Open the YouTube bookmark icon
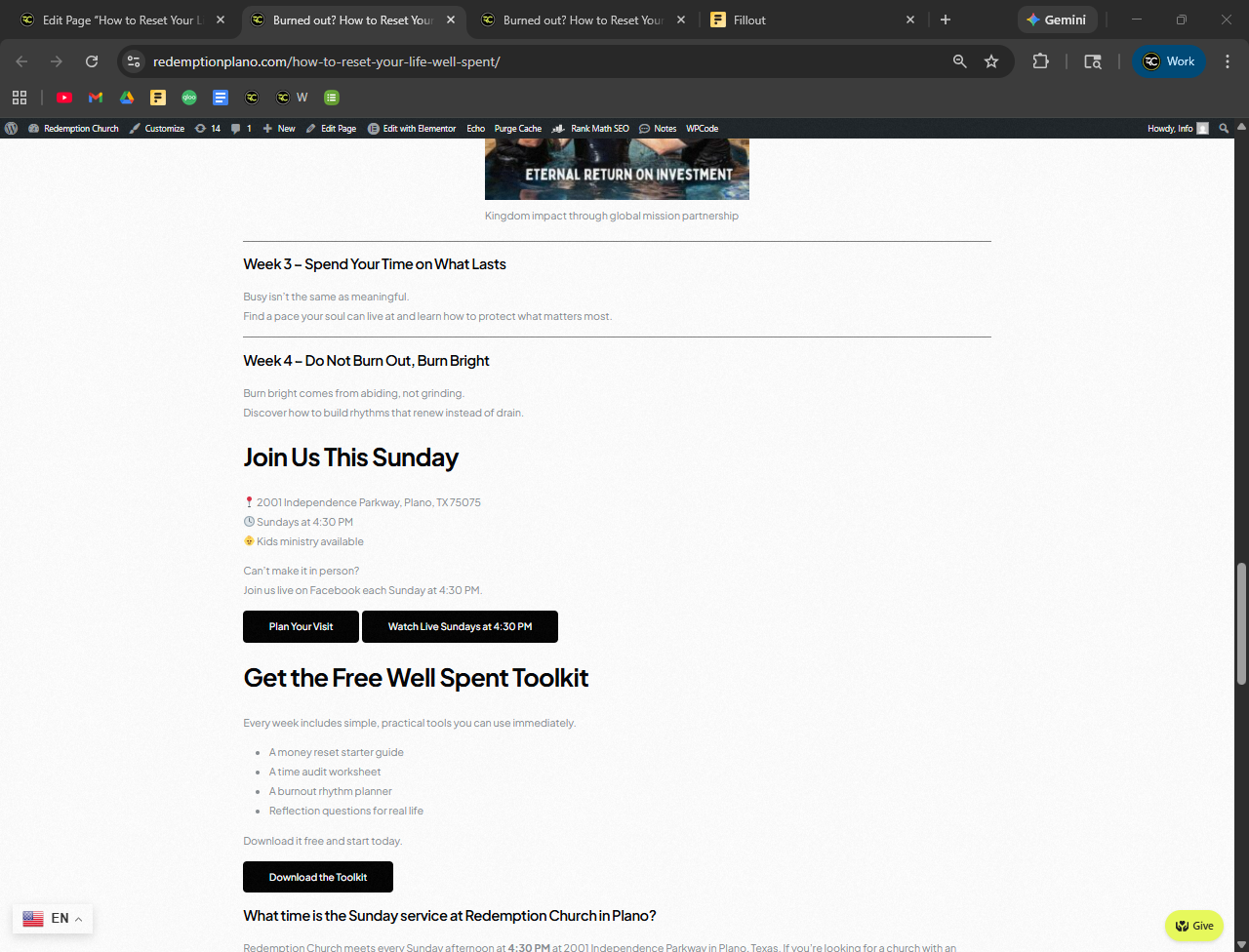Screen dimensions: 1249x952 click(x=64, y=98)
